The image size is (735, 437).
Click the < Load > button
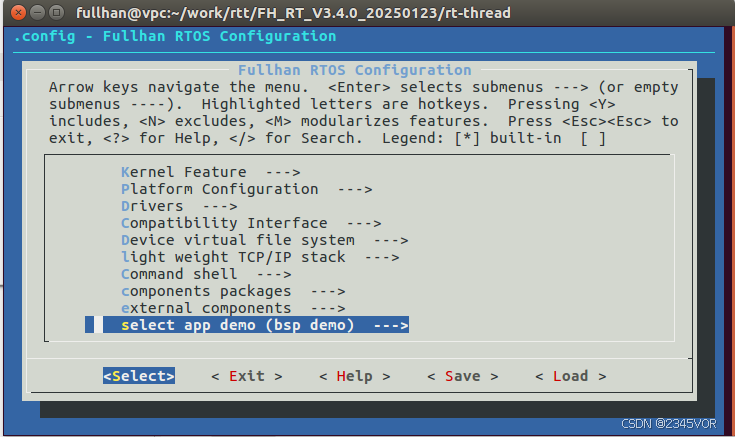pos(570,376)
